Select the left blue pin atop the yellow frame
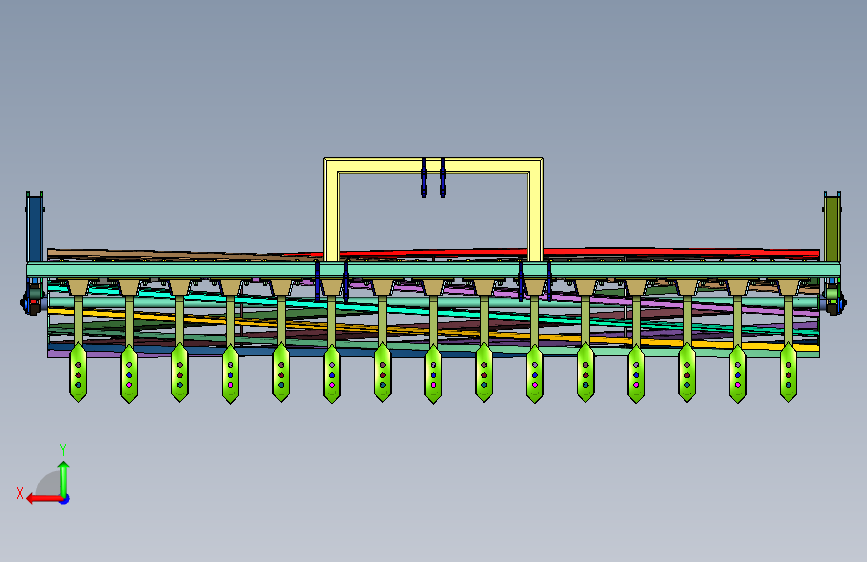The height and width of the screenshot is (562, 867). click(x=424, y=178)
